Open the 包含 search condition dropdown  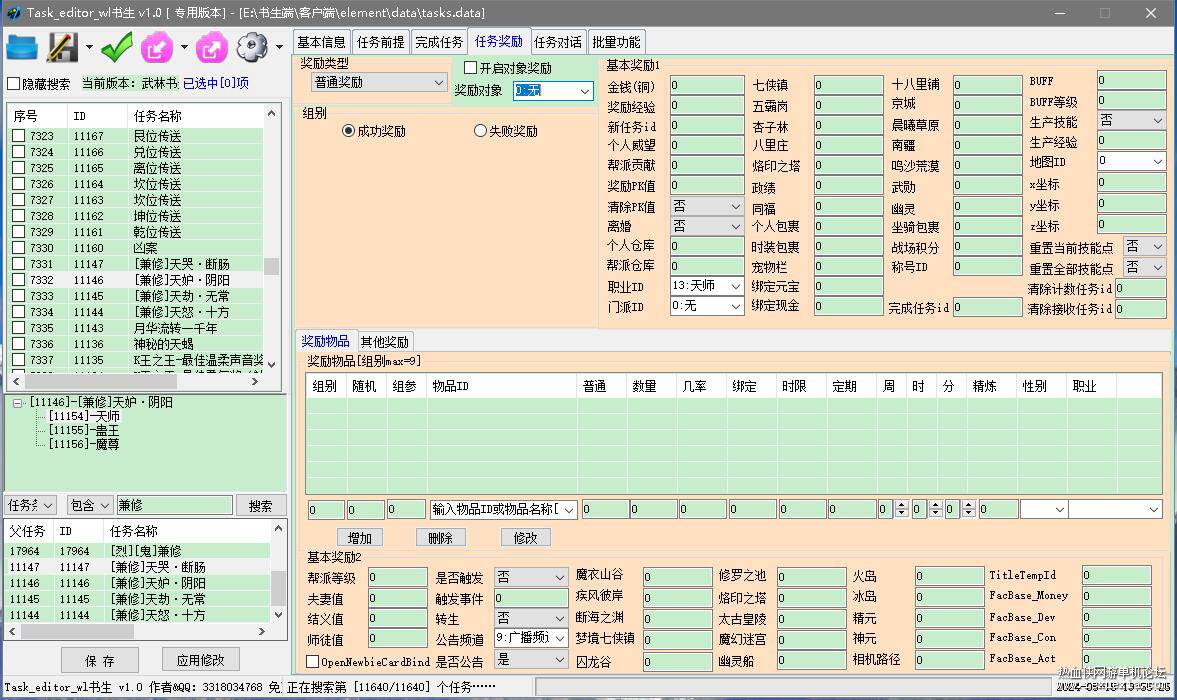point(89,505)
